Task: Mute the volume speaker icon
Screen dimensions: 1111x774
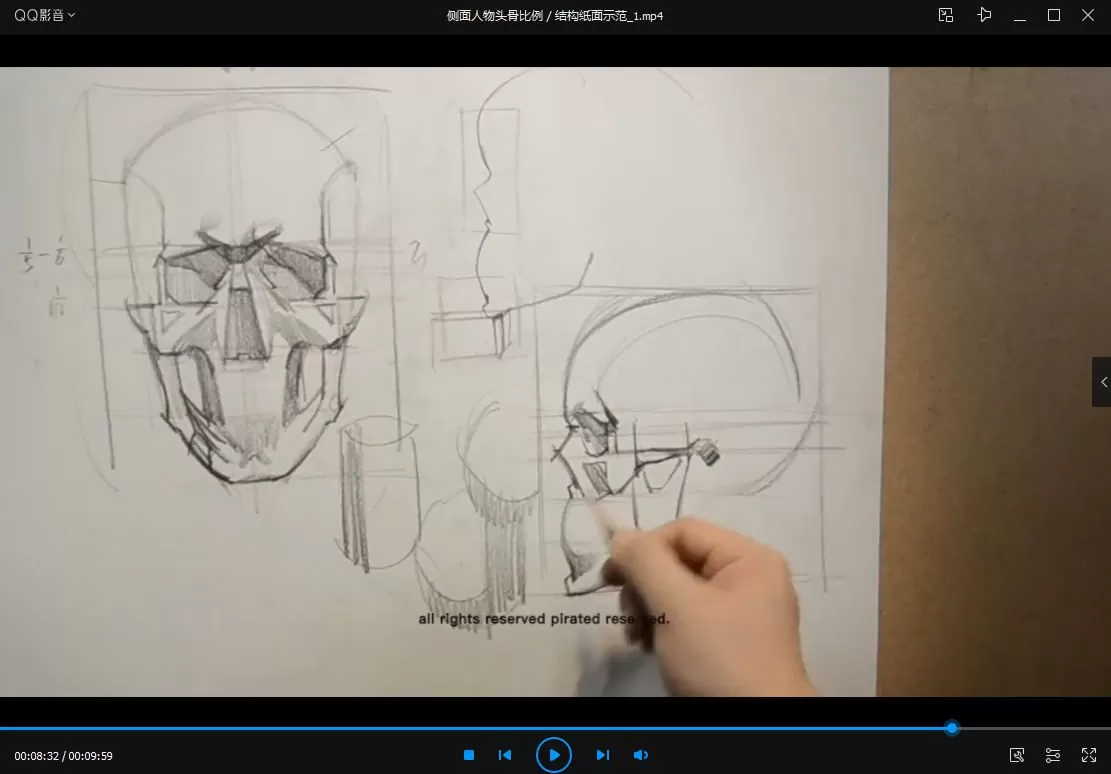Action: (x=641, y=755)
